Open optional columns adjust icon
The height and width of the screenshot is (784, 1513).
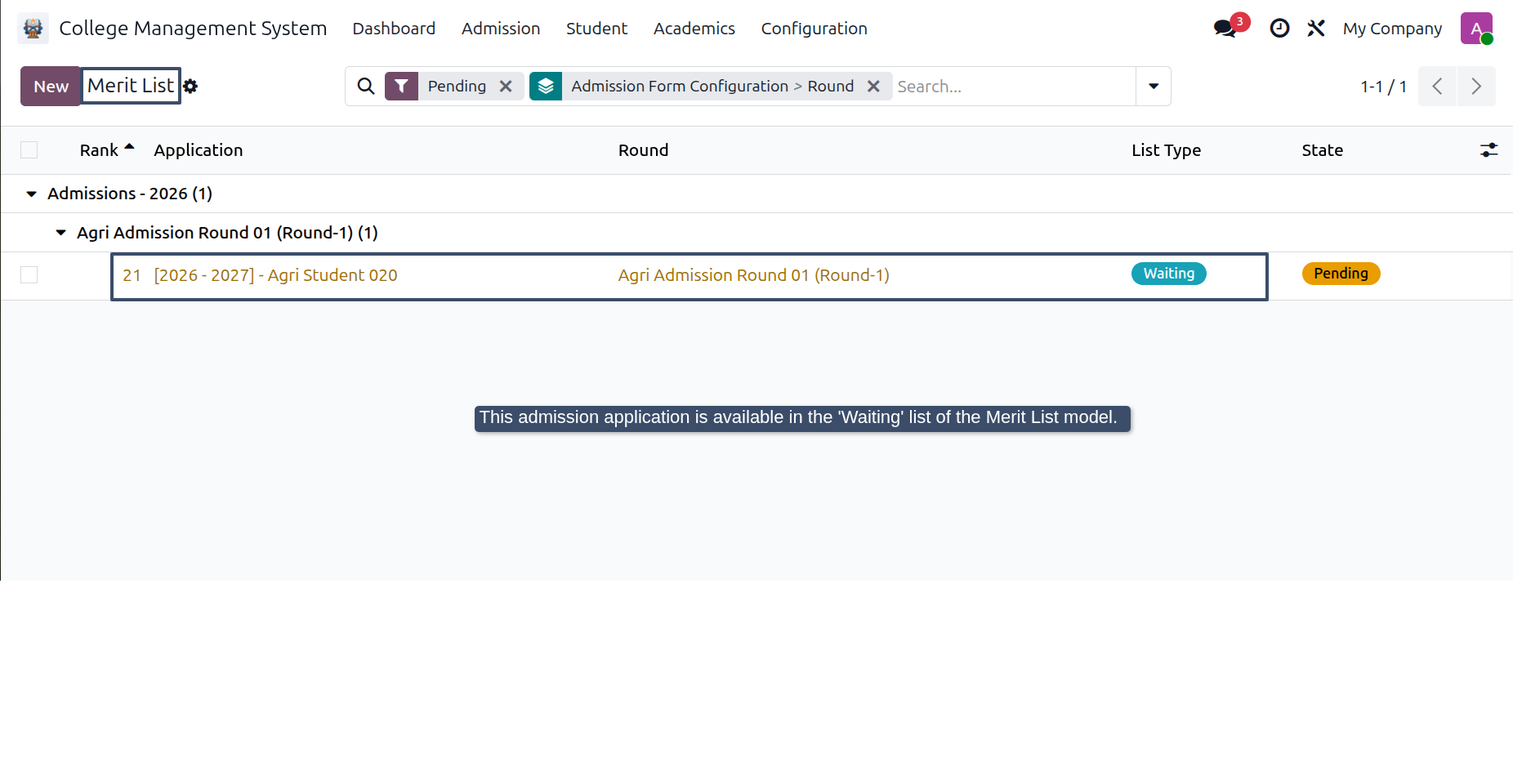pyautogui.click(x=1488, y=150)
